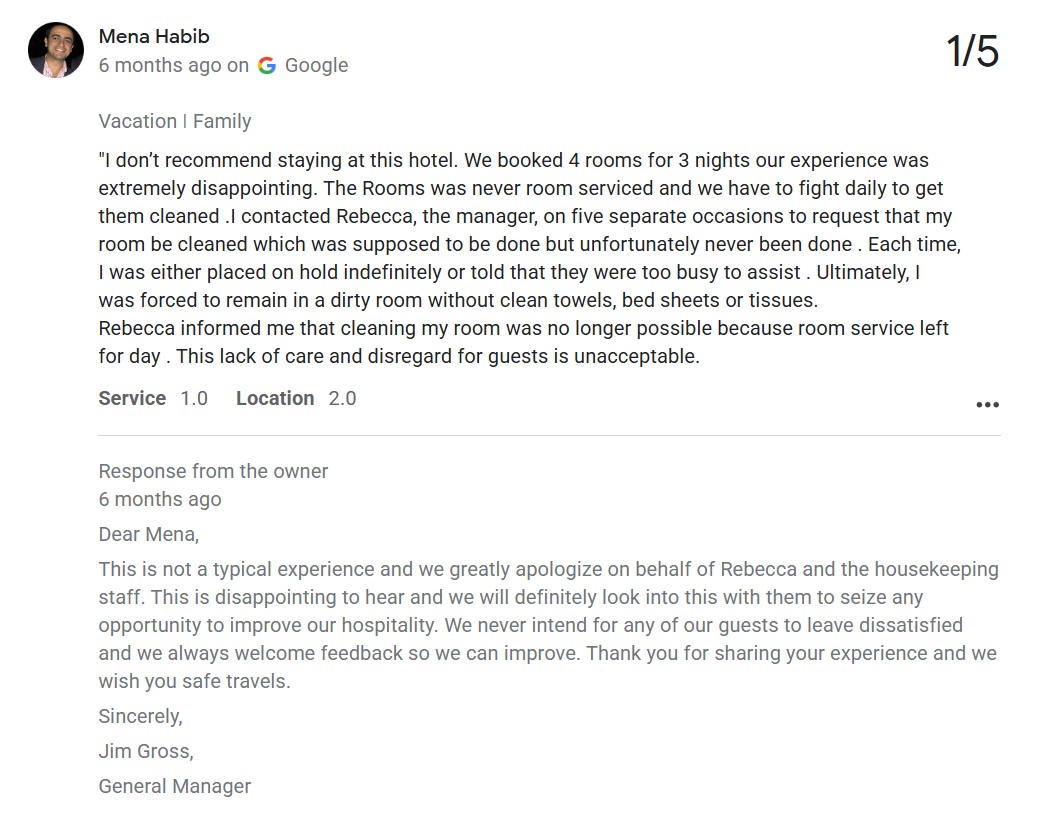Click the Jim Gross signature
This screenshot has width=1063, height=827.
pos(146,751)
